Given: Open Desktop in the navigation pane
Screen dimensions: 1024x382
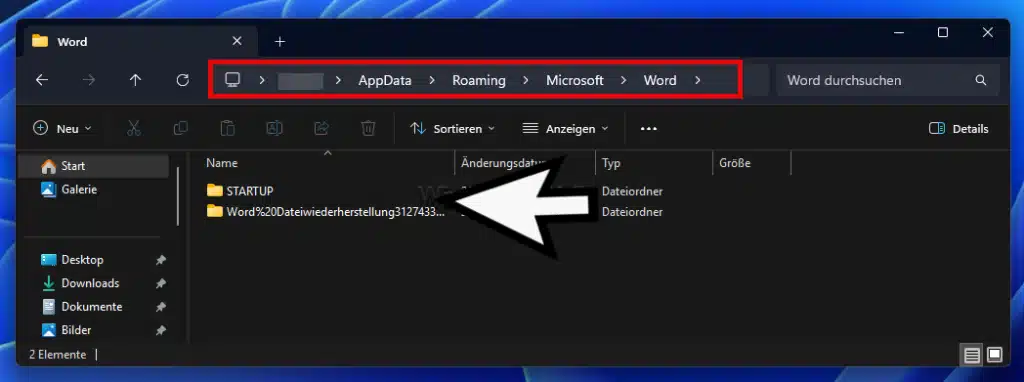Looking at the screenshot, I should click(x=82, y=260).
